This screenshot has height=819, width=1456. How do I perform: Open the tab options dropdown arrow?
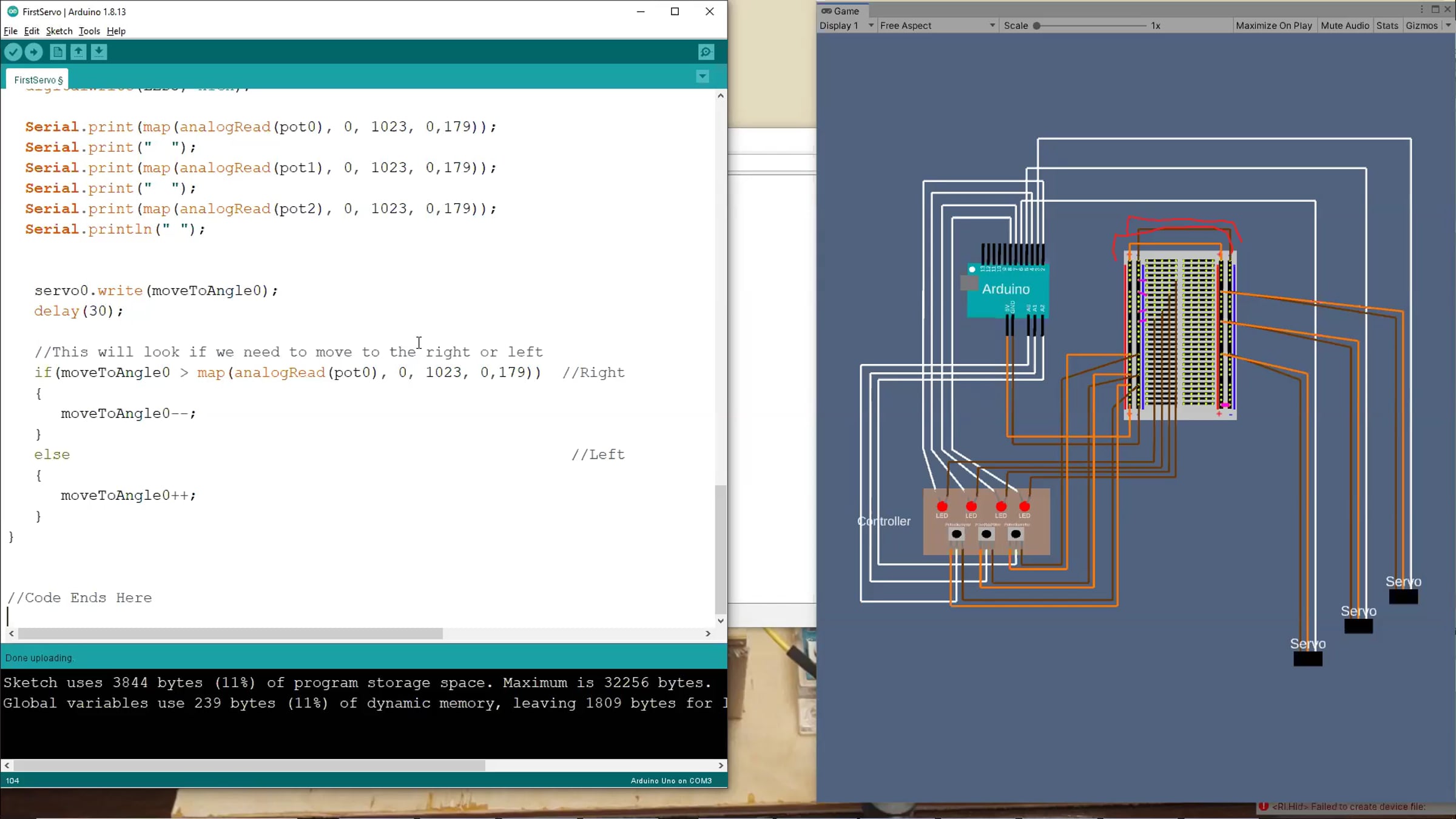(703, 77)
